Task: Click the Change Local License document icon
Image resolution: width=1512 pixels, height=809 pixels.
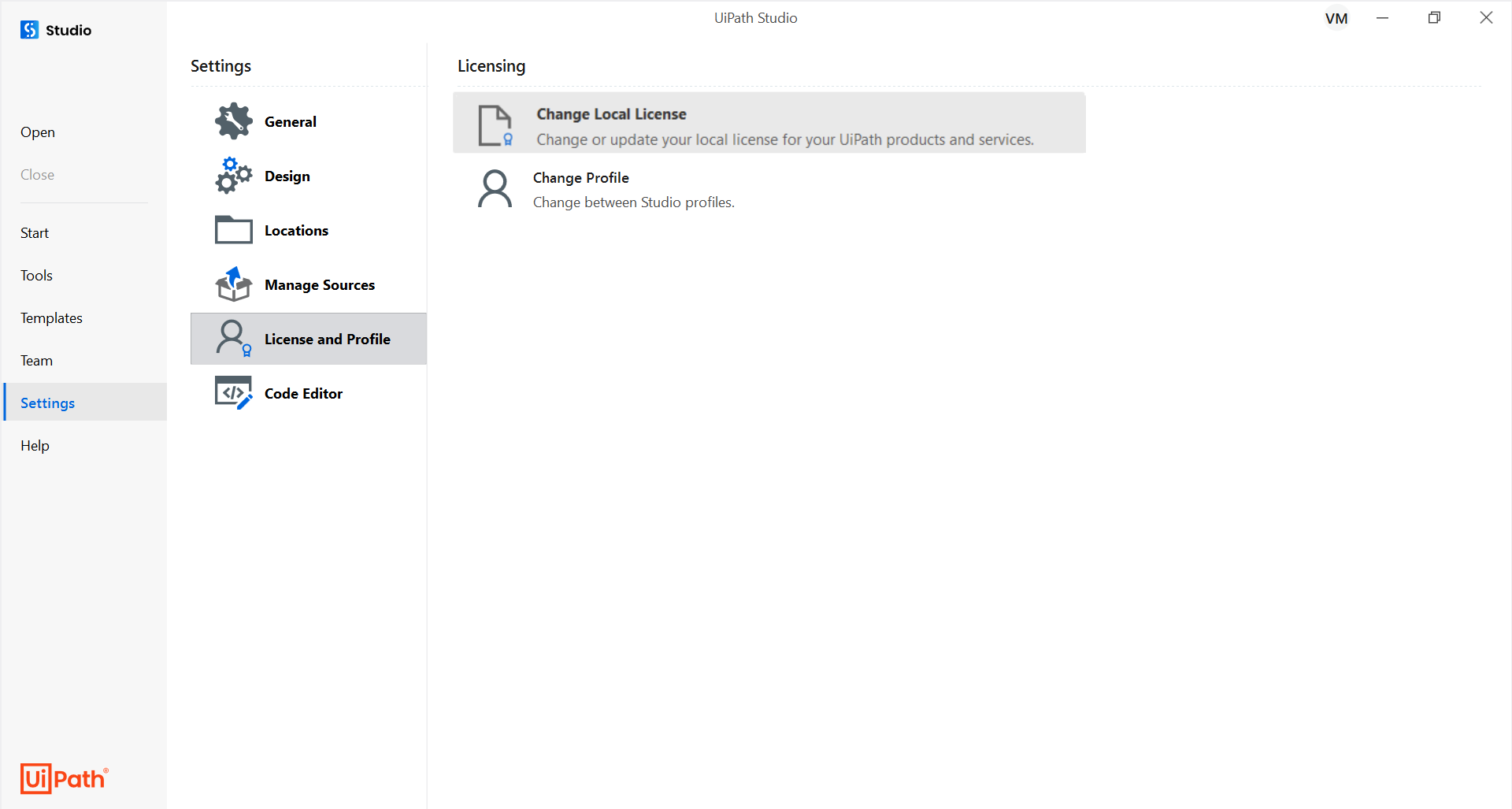Action: [x=495, y=125]
